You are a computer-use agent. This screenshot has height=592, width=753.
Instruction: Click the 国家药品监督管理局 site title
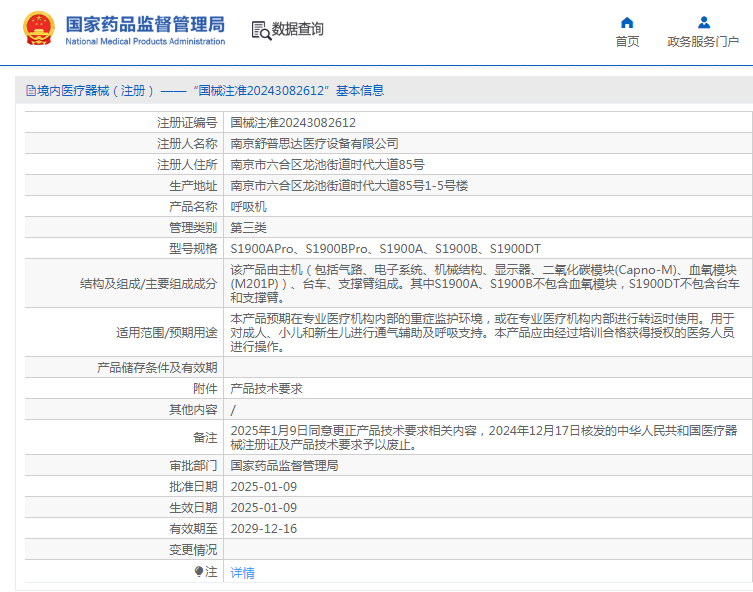[145, 24]
